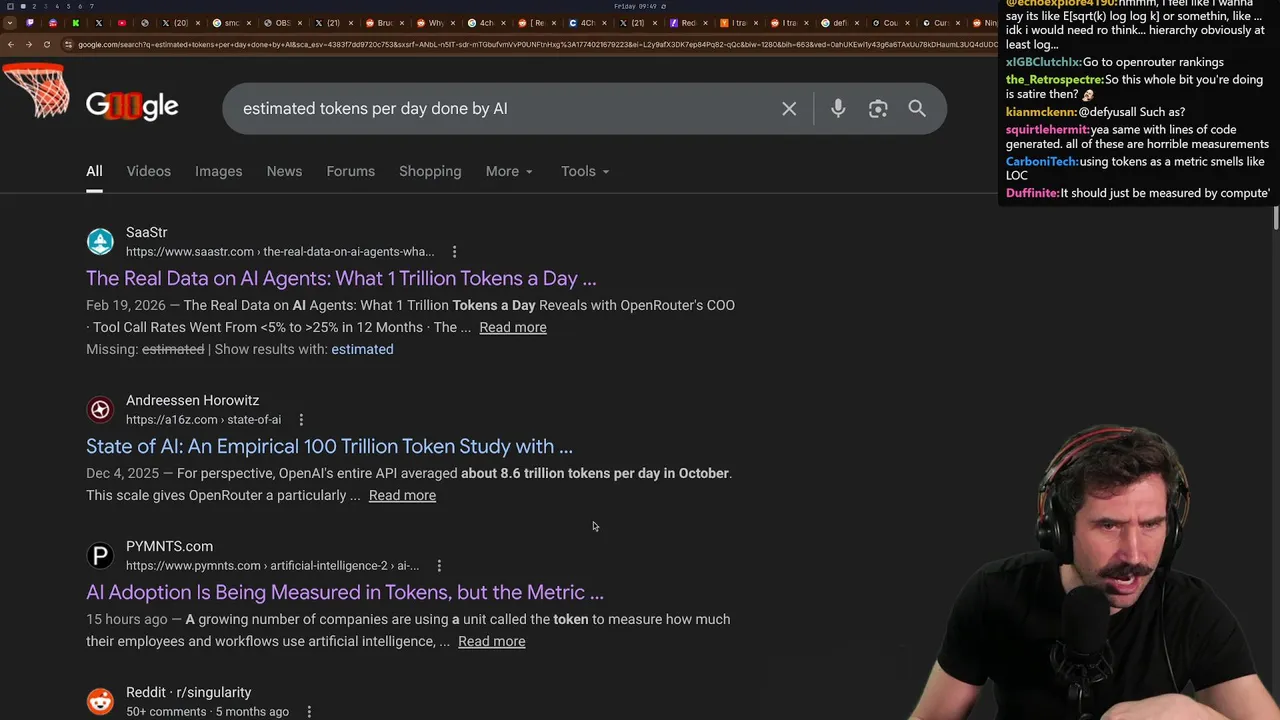Switch to the Forums tab

point(350,171)
